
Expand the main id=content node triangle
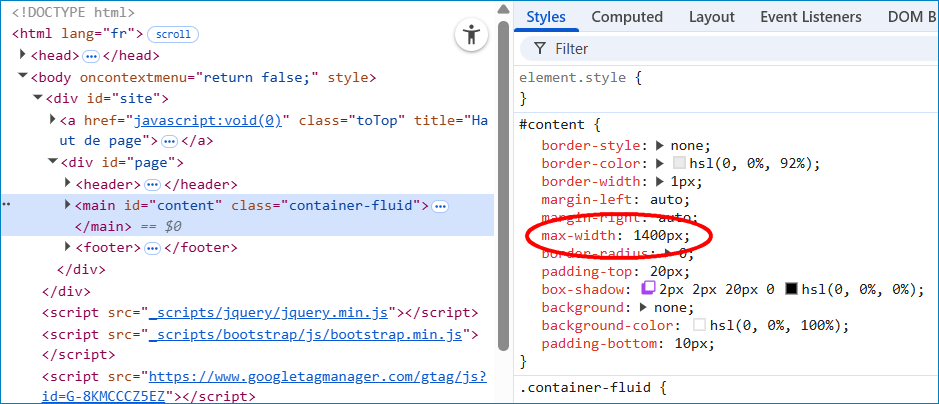(x=68, y=205)
